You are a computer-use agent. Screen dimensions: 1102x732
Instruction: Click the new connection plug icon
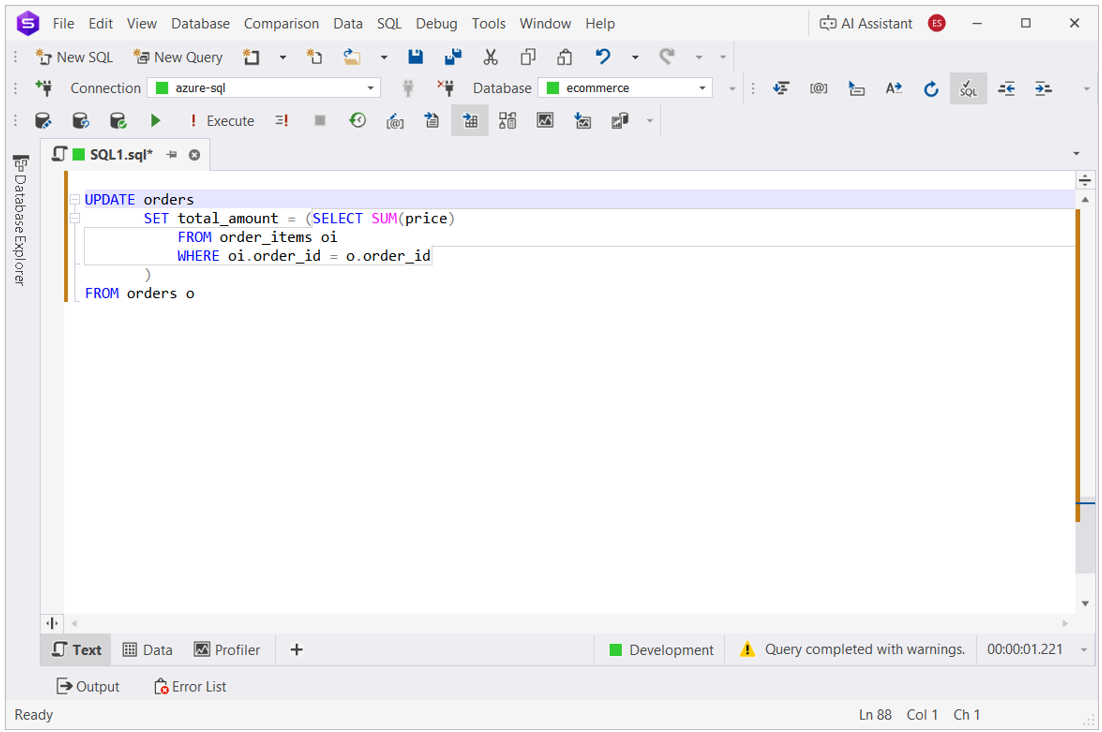(44, 88)
